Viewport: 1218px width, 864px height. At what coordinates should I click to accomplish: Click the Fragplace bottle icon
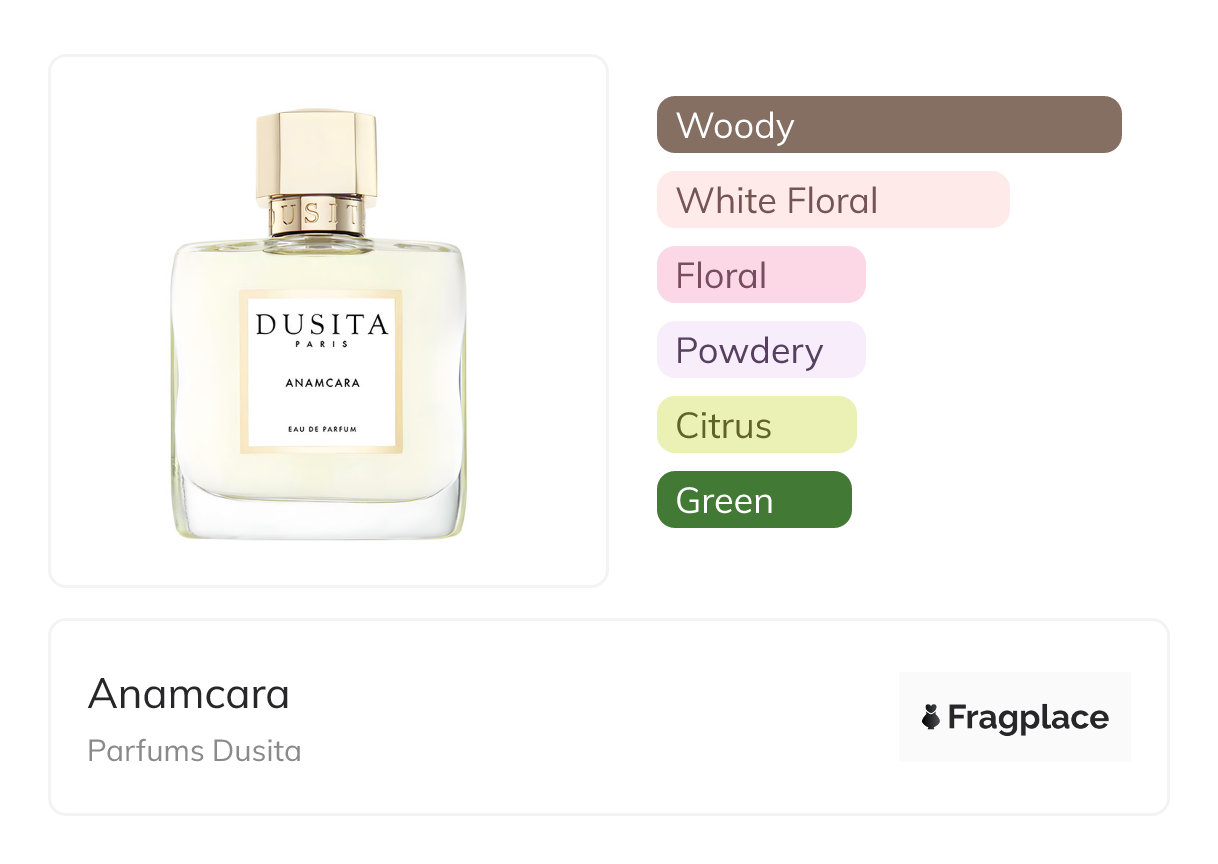pos(931,717)
